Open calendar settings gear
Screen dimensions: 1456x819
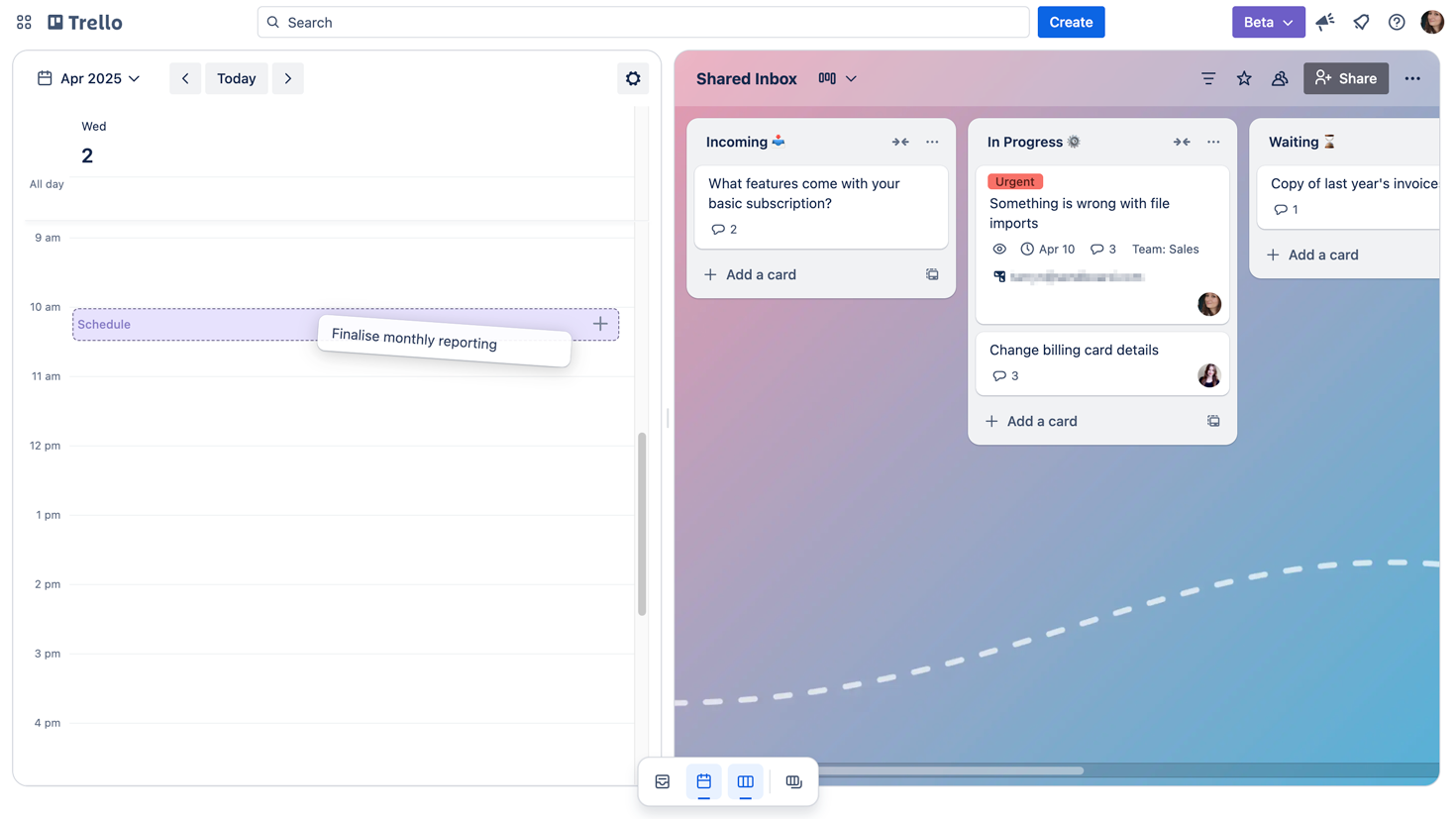[633, 78]
